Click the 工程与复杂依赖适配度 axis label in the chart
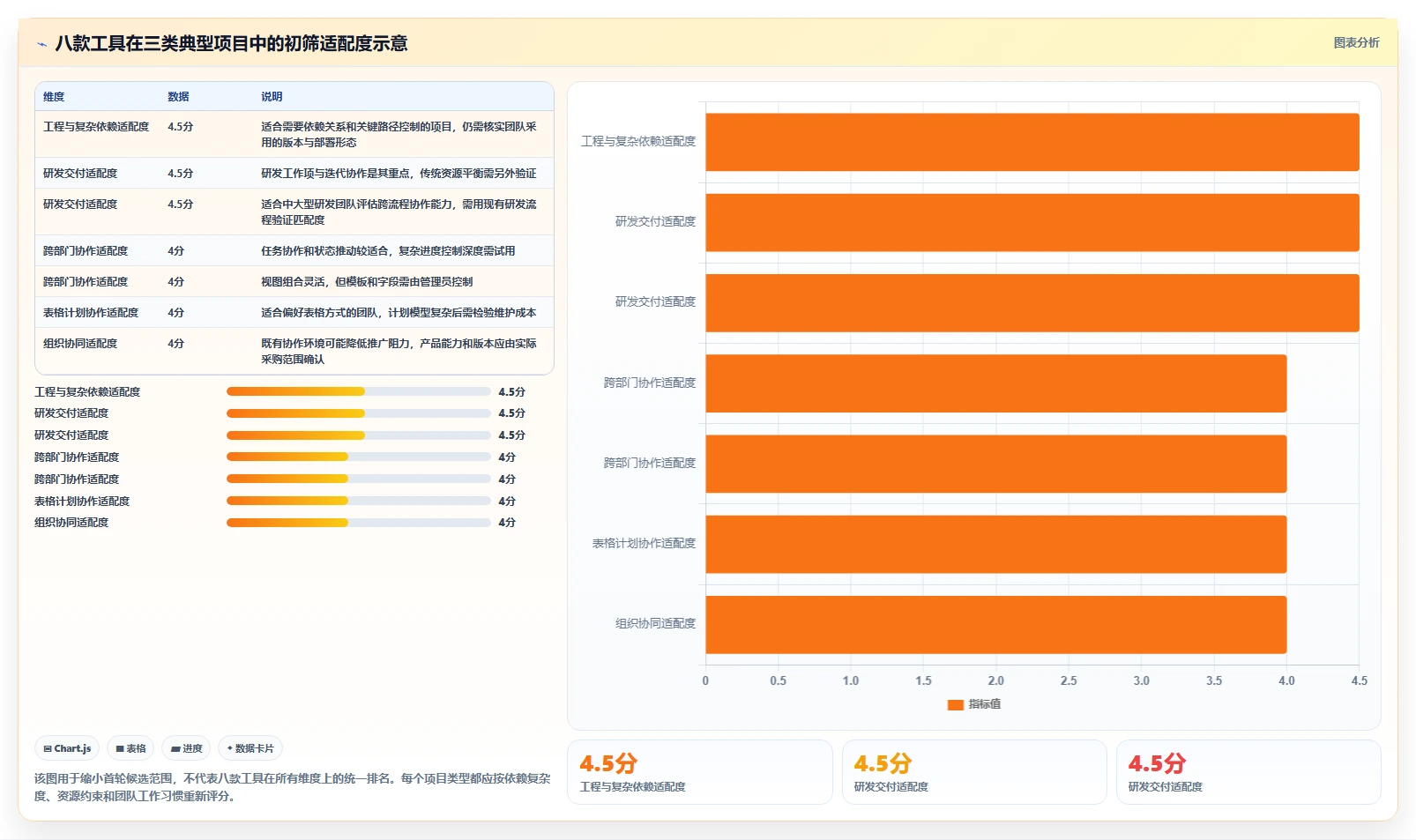The width and height of the screenshot is (1416, 840). tap(638, 141)
